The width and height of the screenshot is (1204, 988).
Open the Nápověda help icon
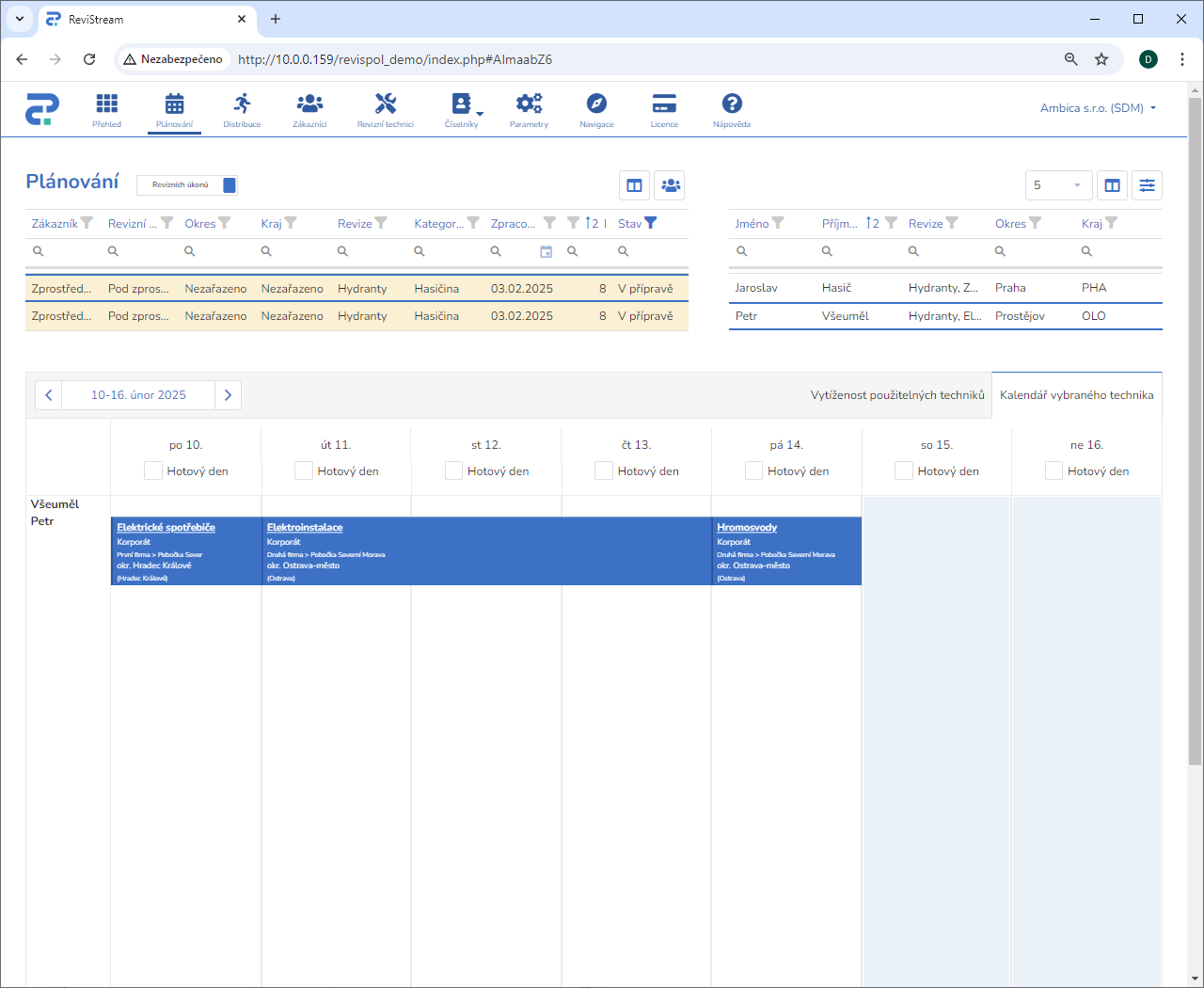coord(732,104)
